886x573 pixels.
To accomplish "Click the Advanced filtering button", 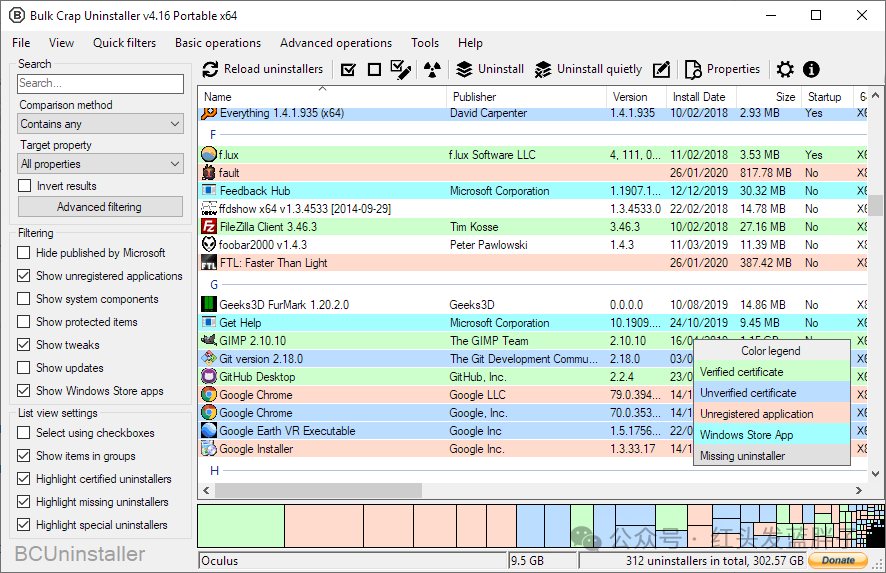I will click(x=101, y=207).
